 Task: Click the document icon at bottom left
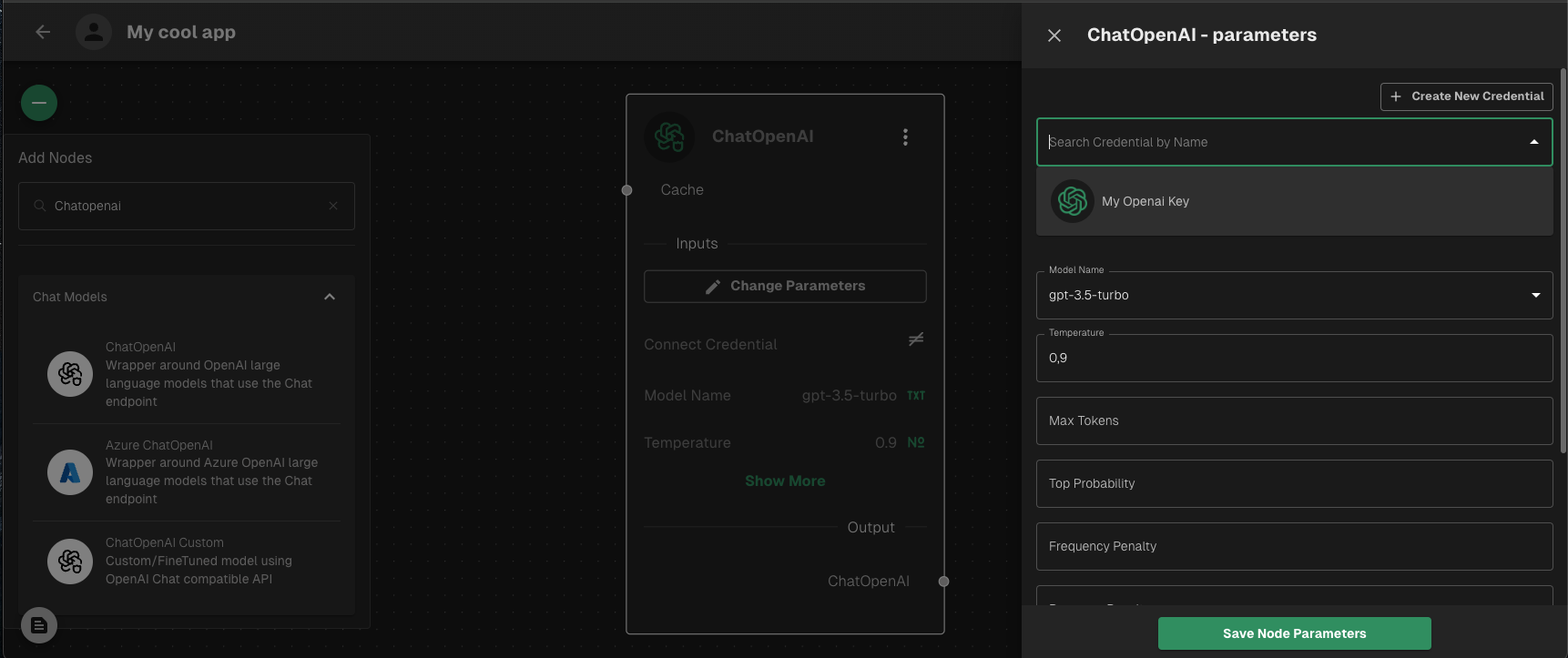(x=39, y=625)
